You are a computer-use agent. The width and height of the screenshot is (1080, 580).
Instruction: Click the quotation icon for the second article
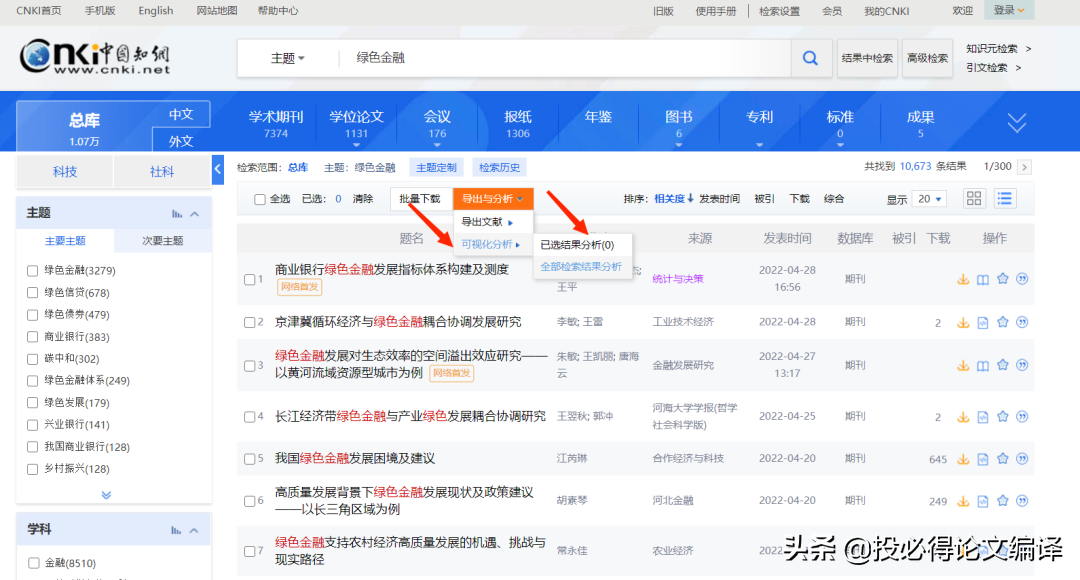(x=1021, y=322)
